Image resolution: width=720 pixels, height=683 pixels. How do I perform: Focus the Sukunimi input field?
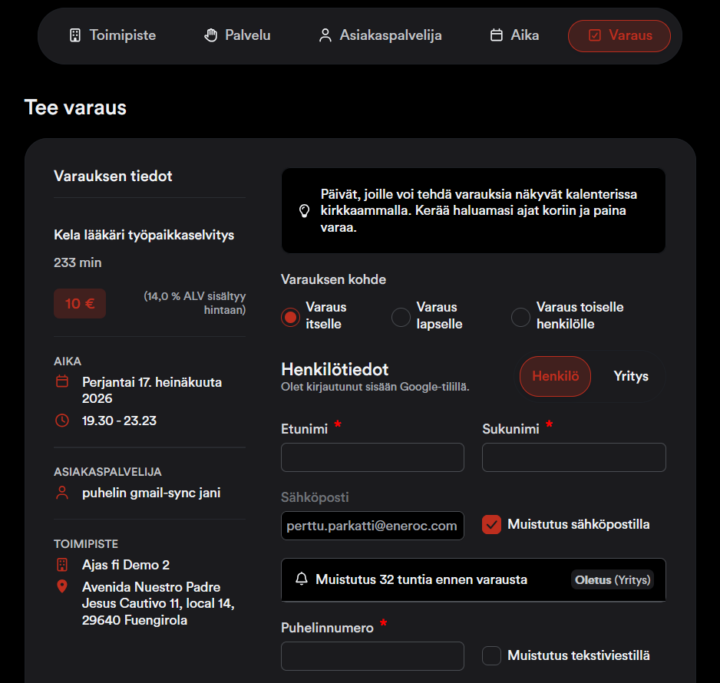574,457
